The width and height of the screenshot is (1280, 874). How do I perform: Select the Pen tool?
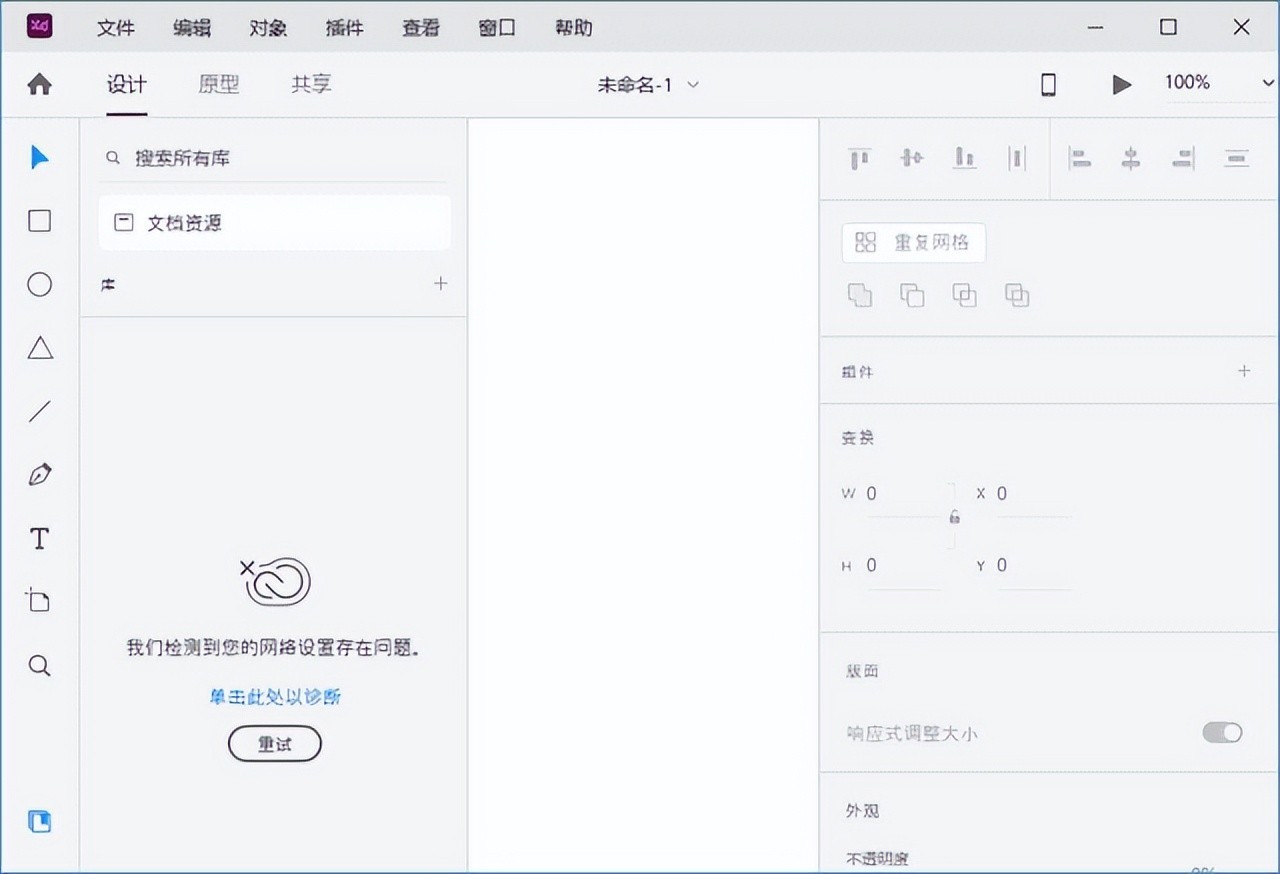point(39,475)
